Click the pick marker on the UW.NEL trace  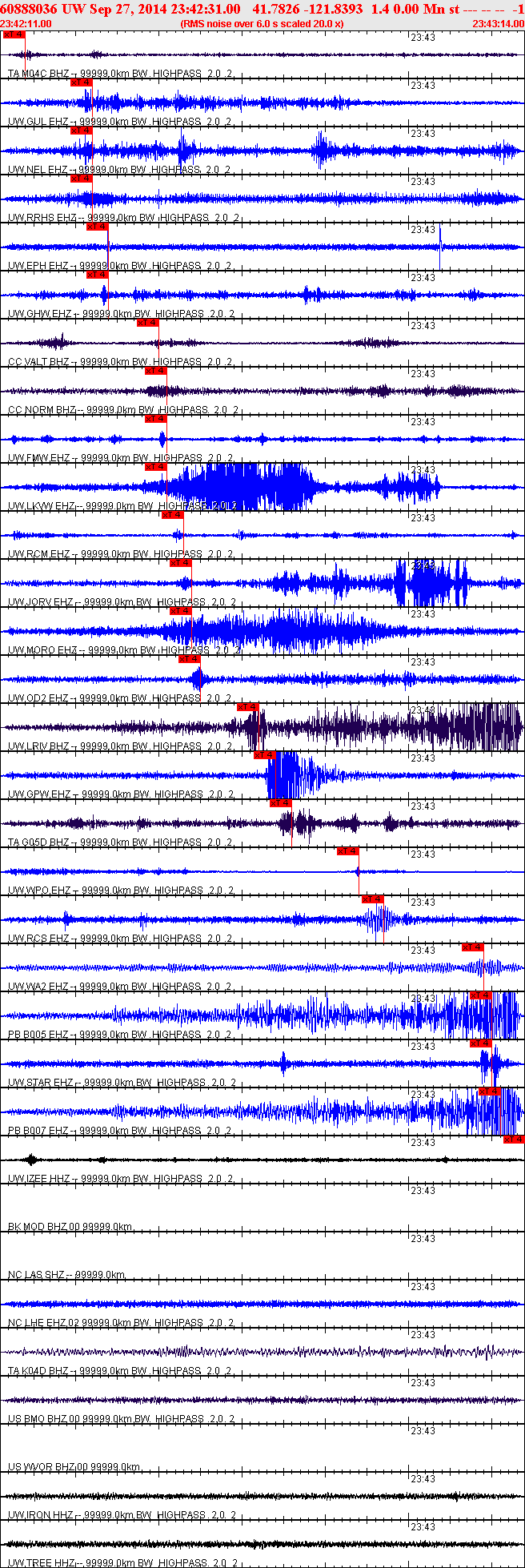coord(81,131)
